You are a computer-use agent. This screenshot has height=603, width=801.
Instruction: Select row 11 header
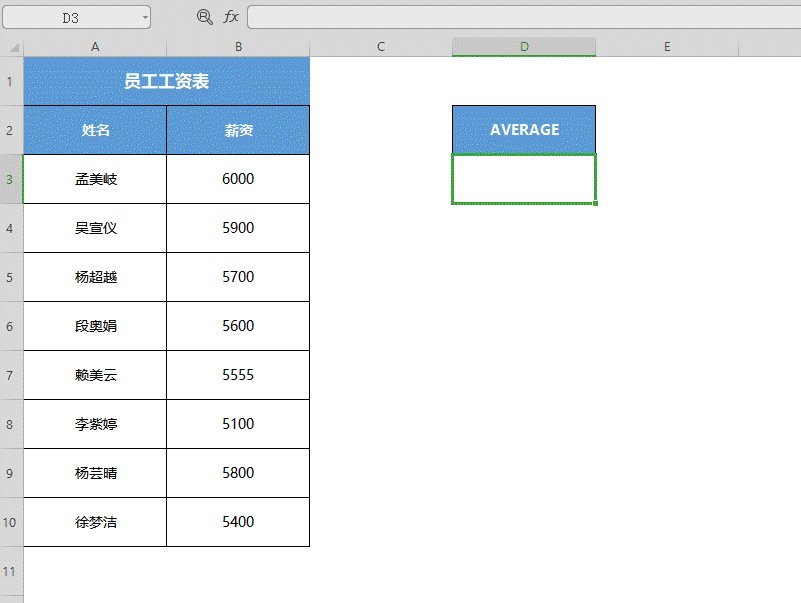pyautogui.click(x=10, y=571)
